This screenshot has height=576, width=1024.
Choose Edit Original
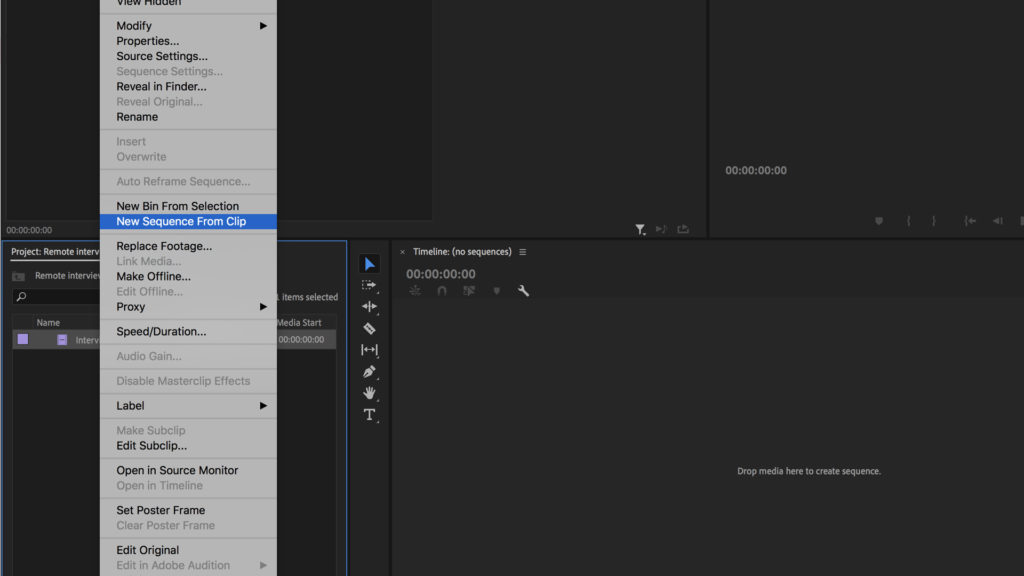point(188,551)
